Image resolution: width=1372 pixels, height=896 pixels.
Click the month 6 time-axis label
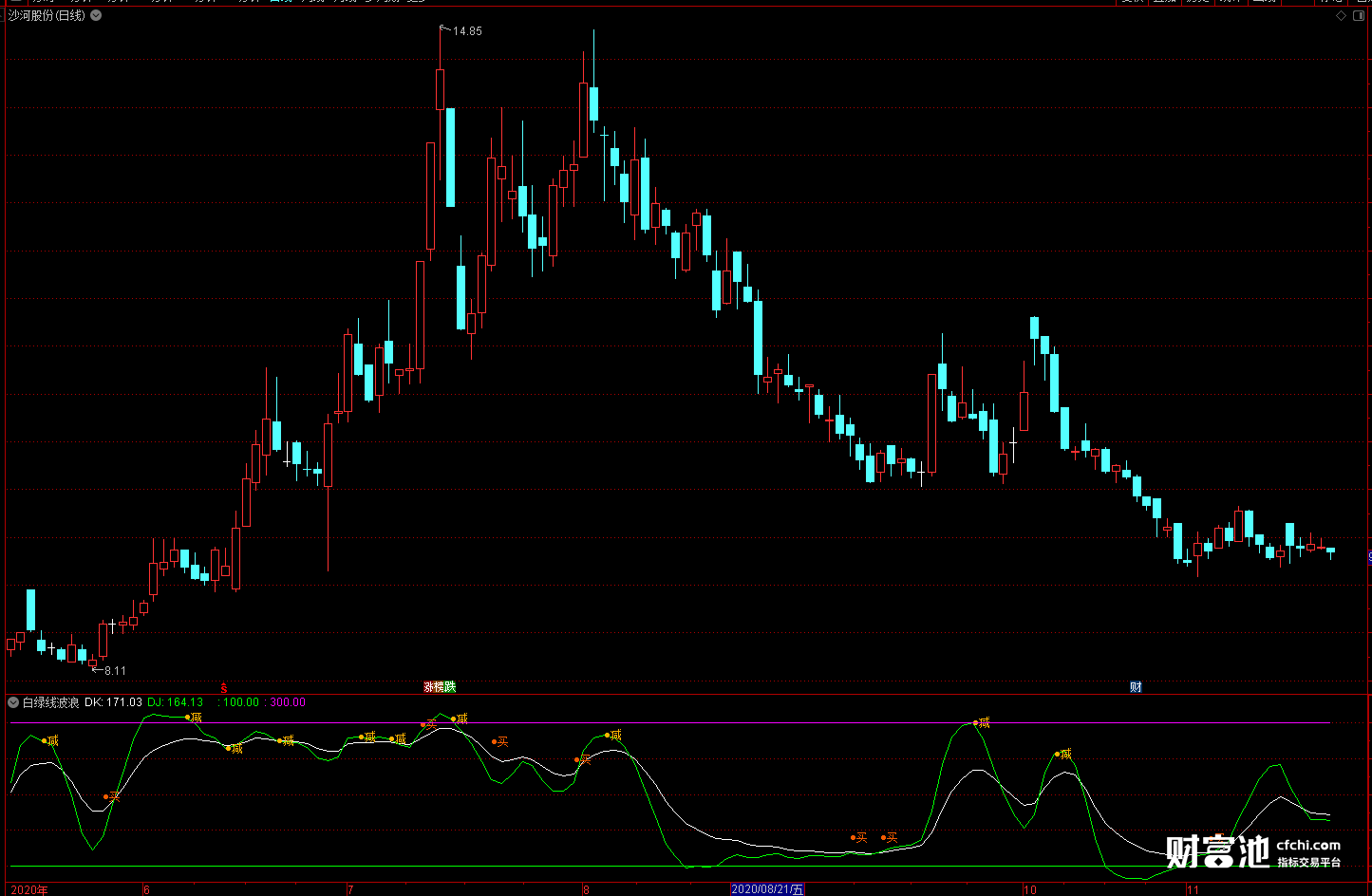(x=146, y=889)
